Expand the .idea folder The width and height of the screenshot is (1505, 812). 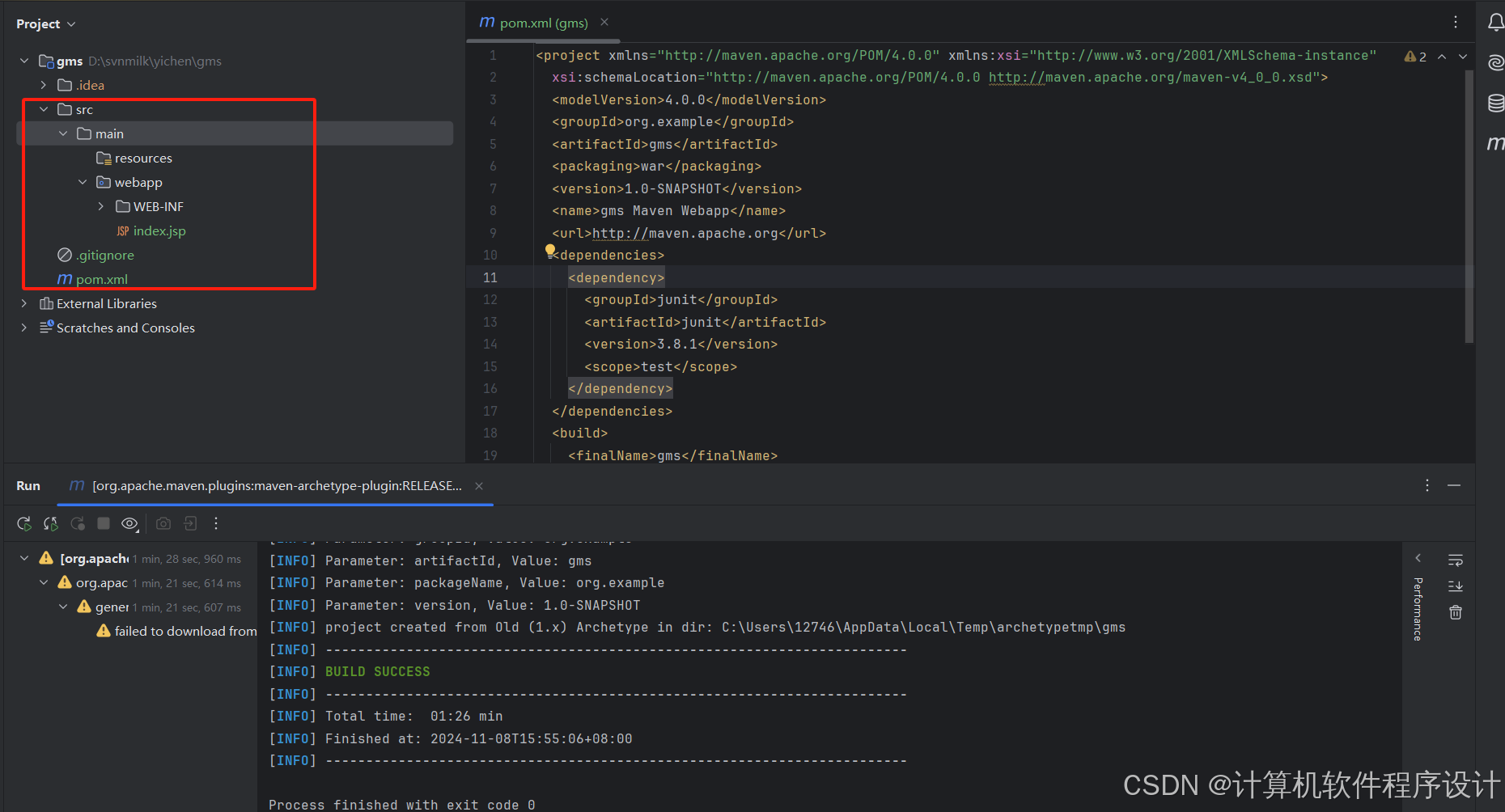point(44,85)
